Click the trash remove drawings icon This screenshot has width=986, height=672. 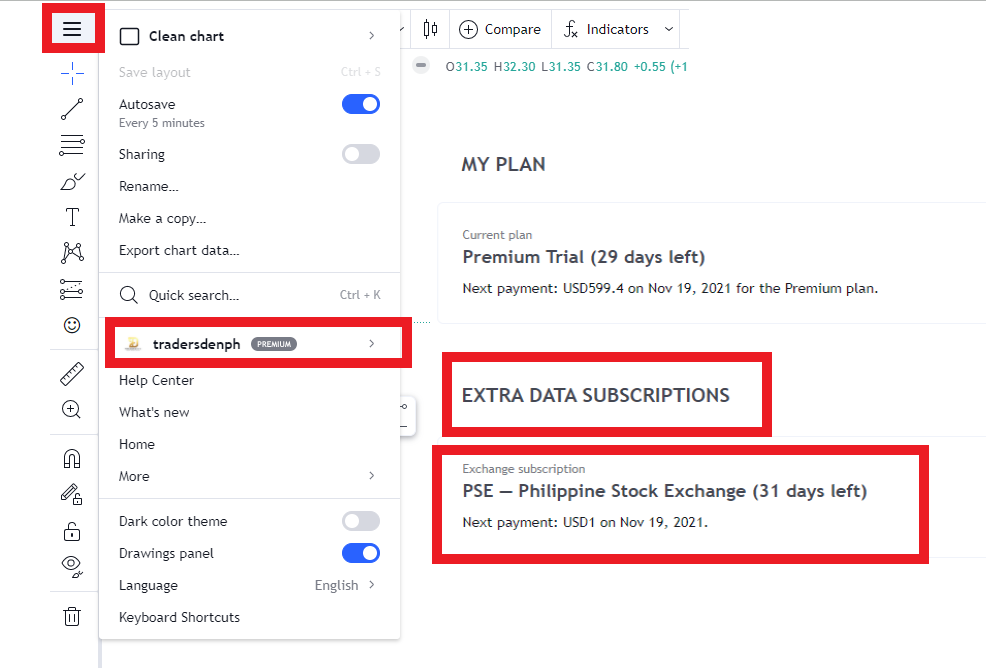72,616
